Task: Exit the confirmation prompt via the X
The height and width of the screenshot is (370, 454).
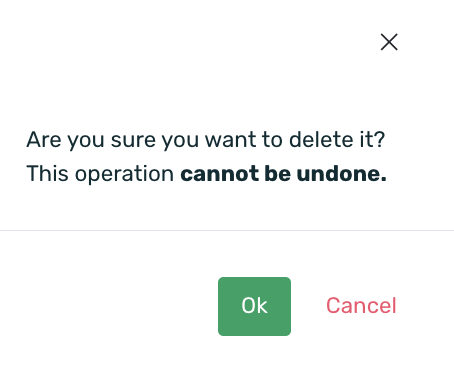Action: pos(389,42)
